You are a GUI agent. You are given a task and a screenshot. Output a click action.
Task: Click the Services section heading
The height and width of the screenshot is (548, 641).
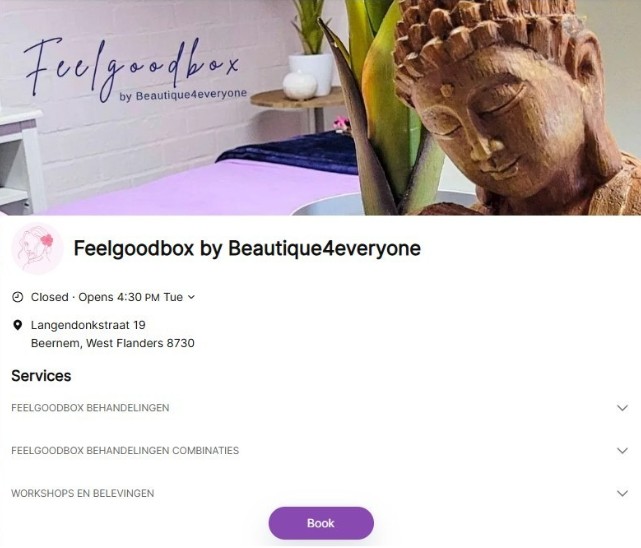coord(41,376)
